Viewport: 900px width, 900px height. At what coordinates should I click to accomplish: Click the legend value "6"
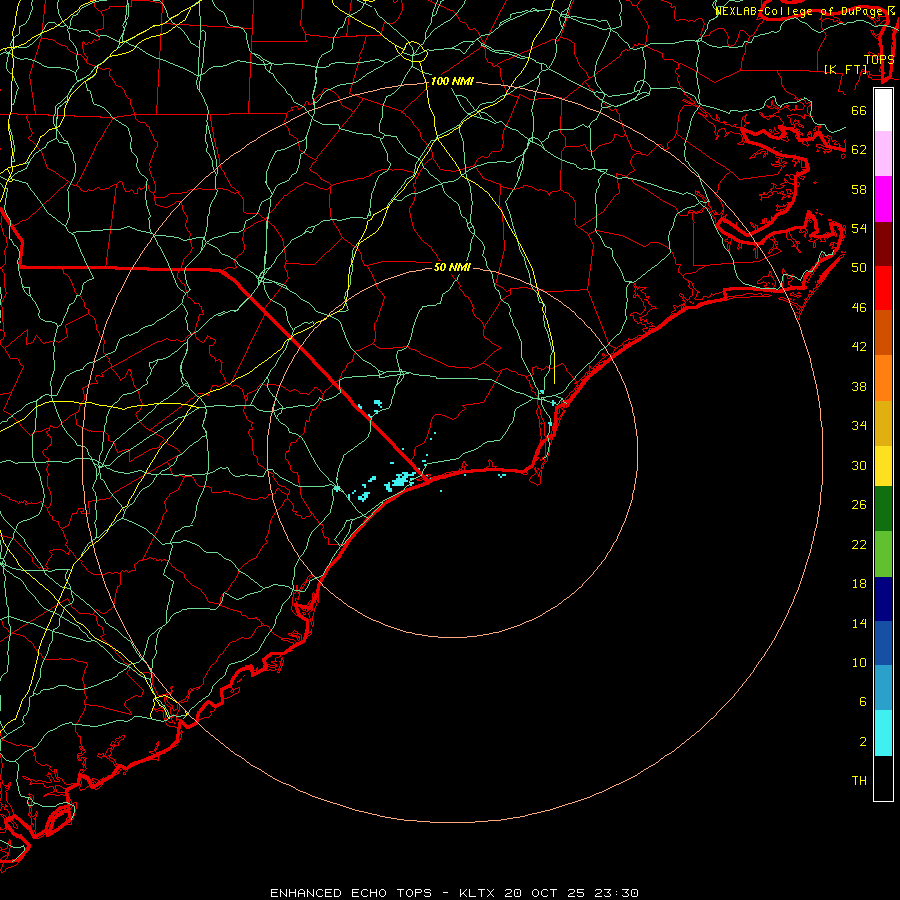(x=862, y=702)
